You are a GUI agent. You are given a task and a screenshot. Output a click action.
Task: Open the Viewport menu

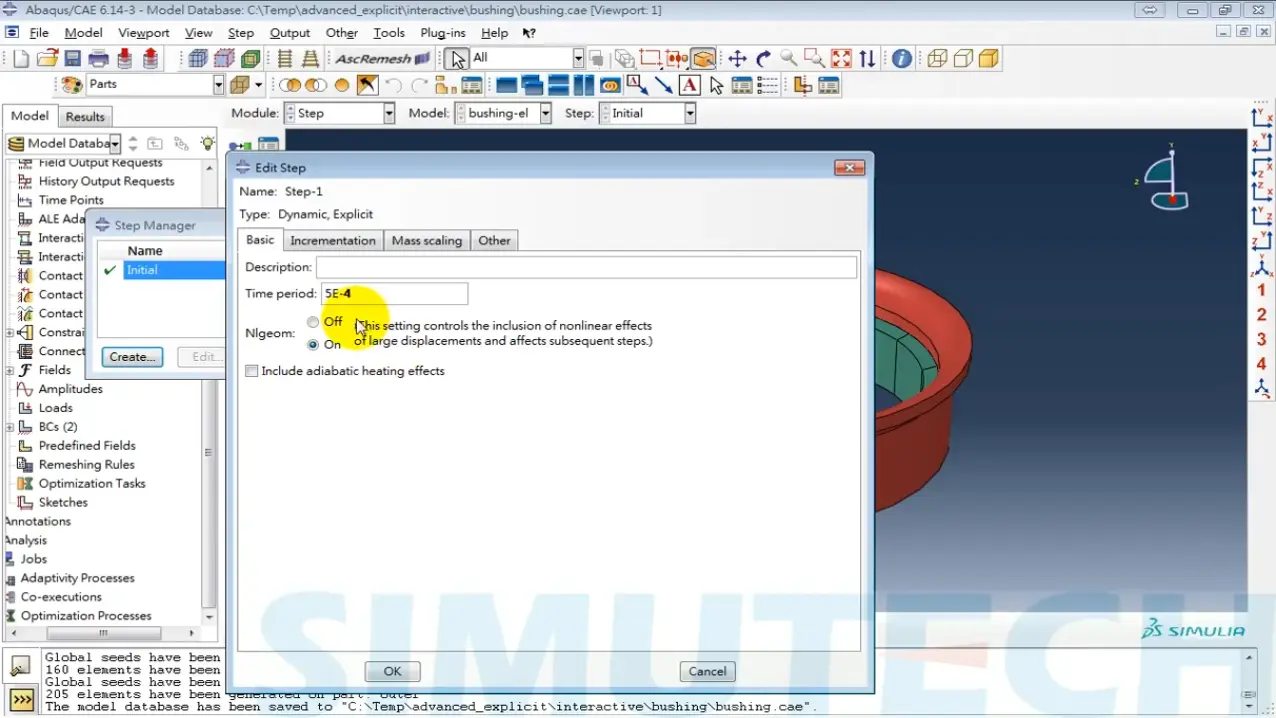pos(143,33)
